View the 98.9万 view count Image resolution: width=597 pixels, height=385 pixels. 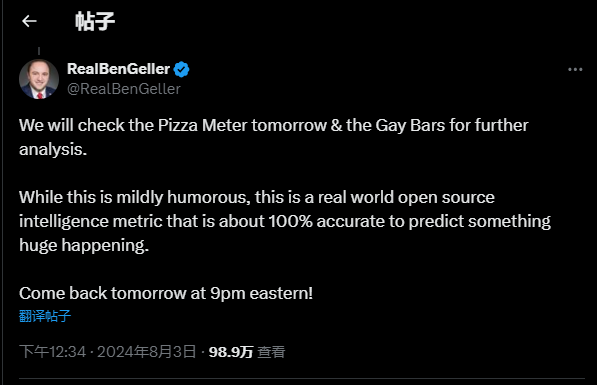[x=231, y=352]
